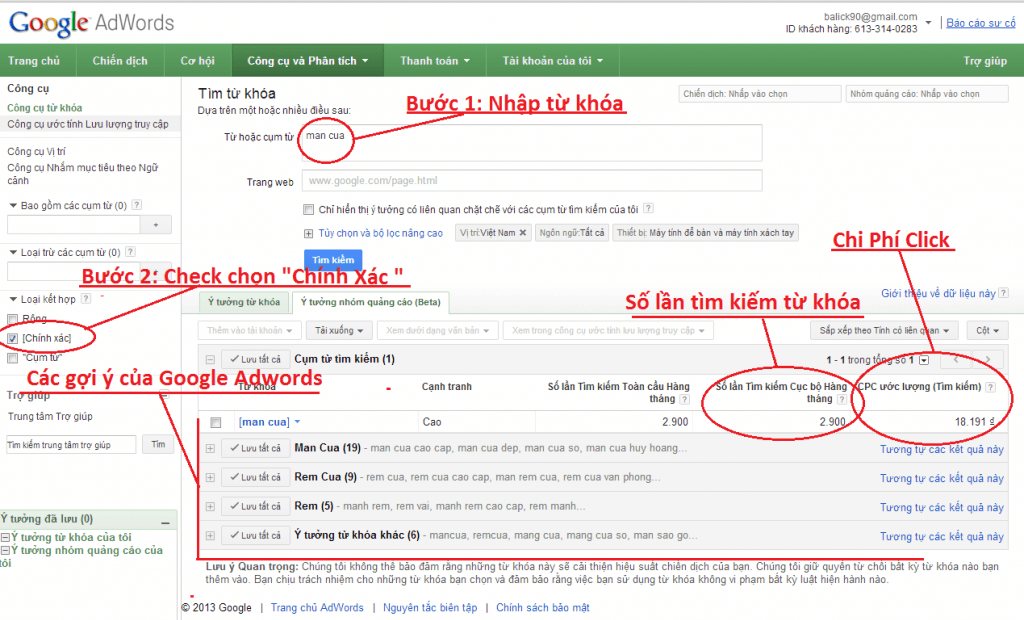The height and width of the screenshot is (620, 1024).
Task: Expand the Rem (5) ad group
Action: [x=210, y=506]
